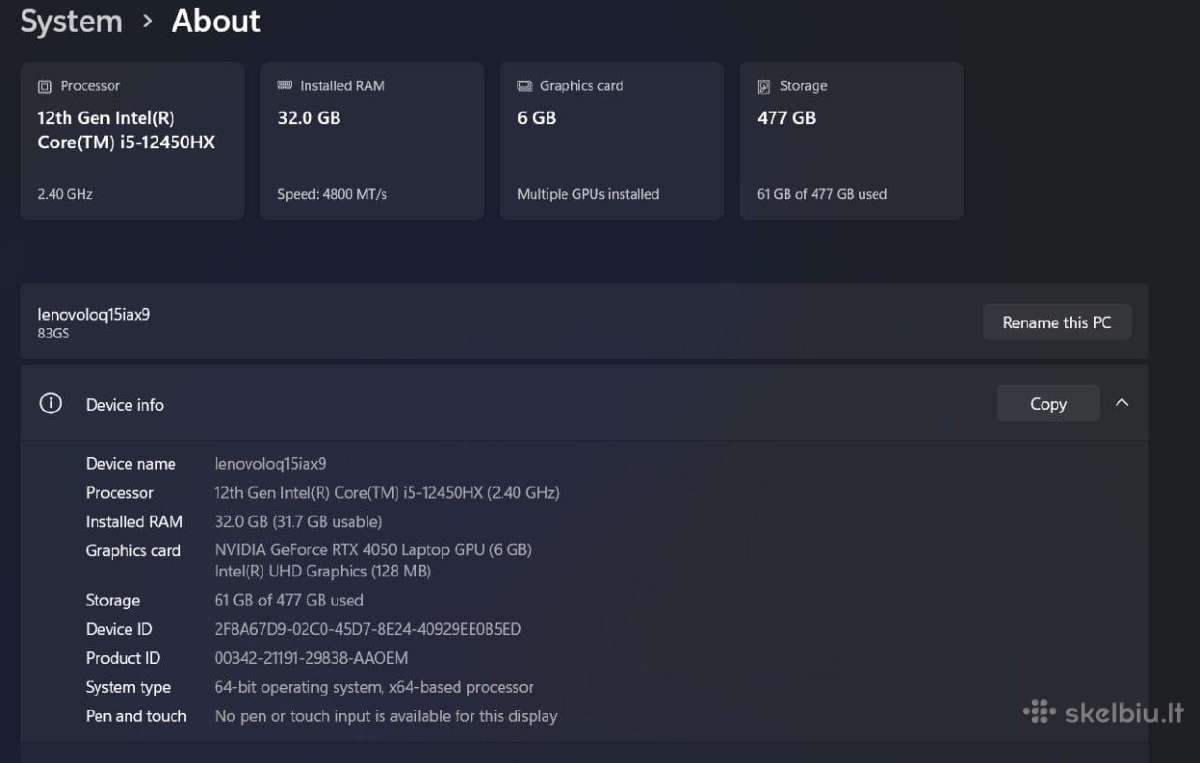Click the lenovoloq15iax9 PC name heading
Image resolution: width=1200 pixels, height=763 pixels.
coord(93,314)
